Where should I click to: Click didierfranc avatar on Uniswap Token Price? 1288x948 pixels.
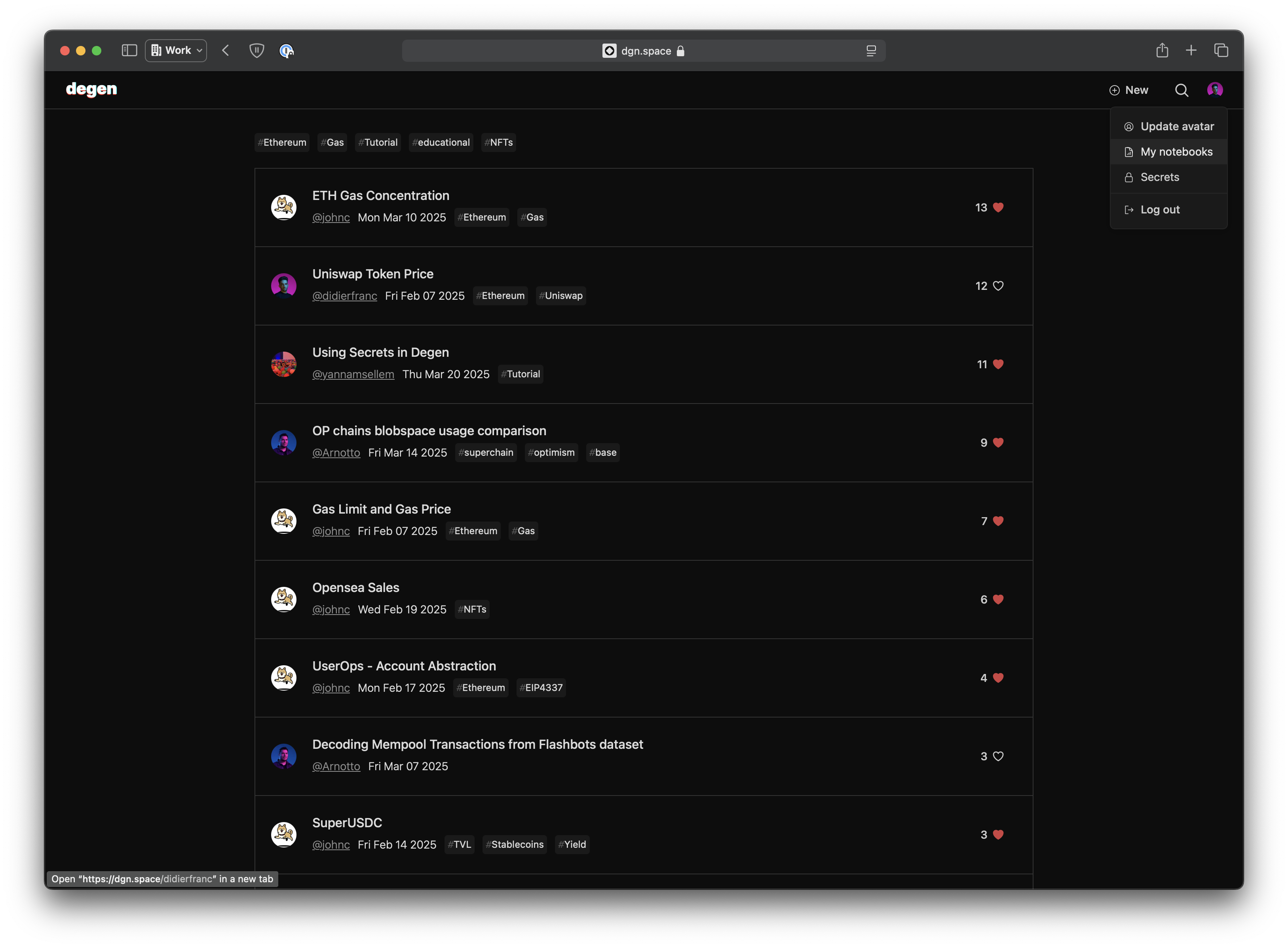click(283, 286)
